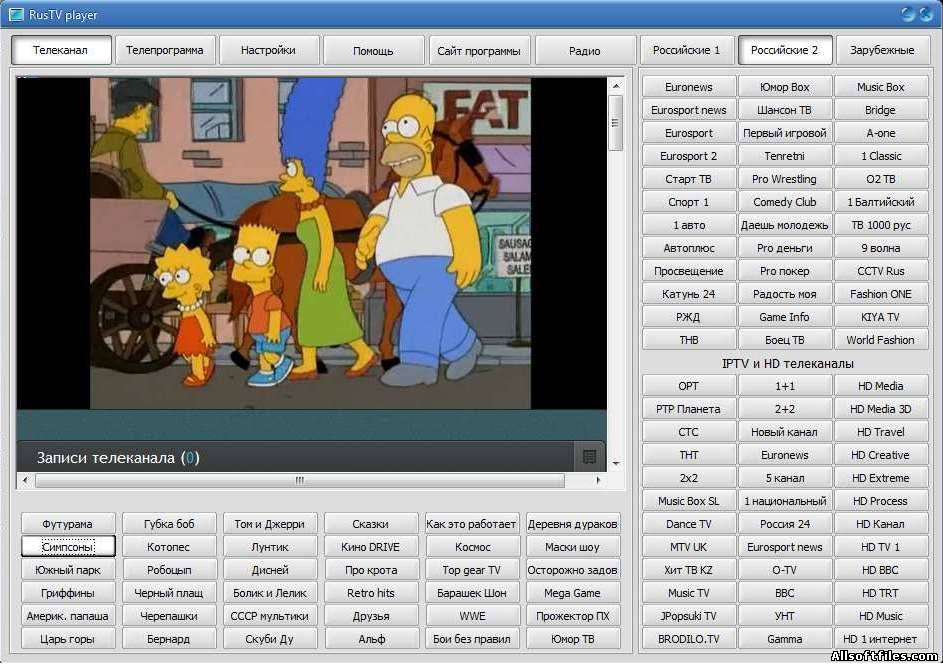Open the HD Media 3D channel
The width and height of the screenshot is (943, 666).
(x=880, y=409)
